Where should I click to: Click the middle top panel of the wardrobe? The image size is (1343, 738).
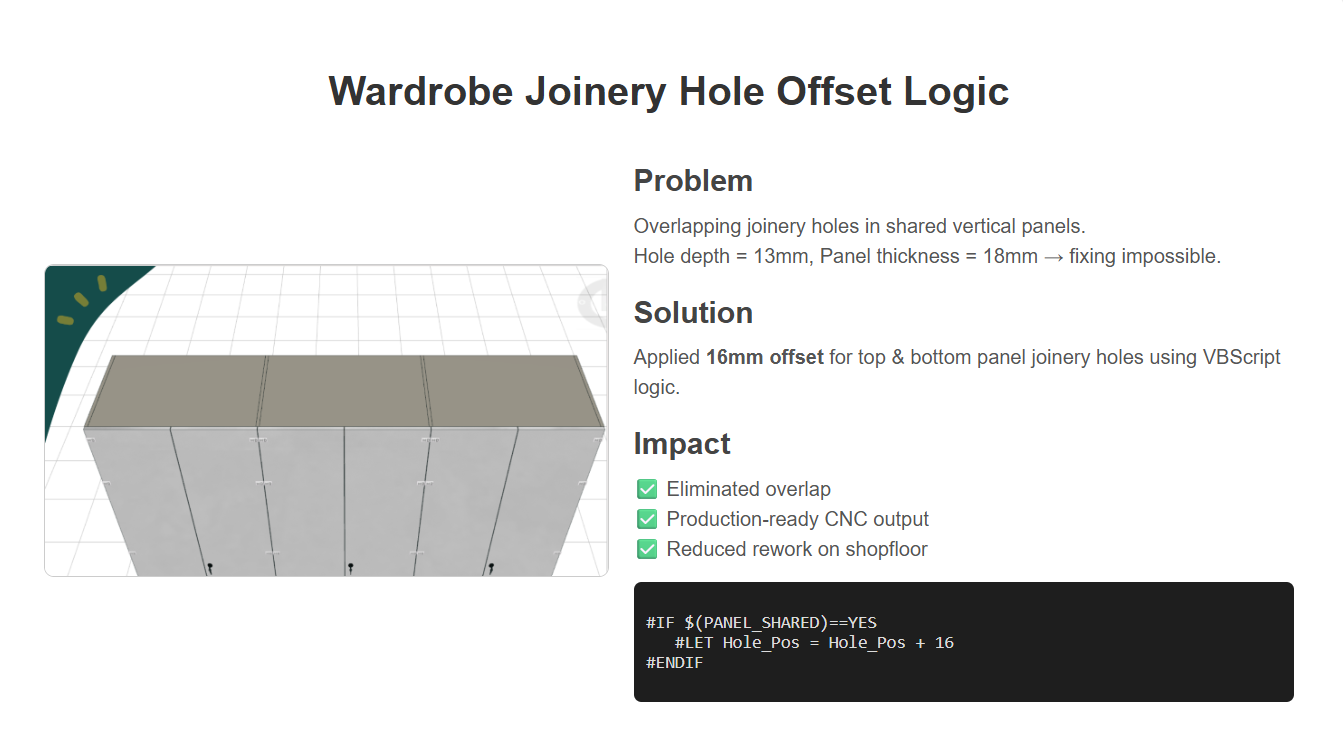click(x=345, y=390)
